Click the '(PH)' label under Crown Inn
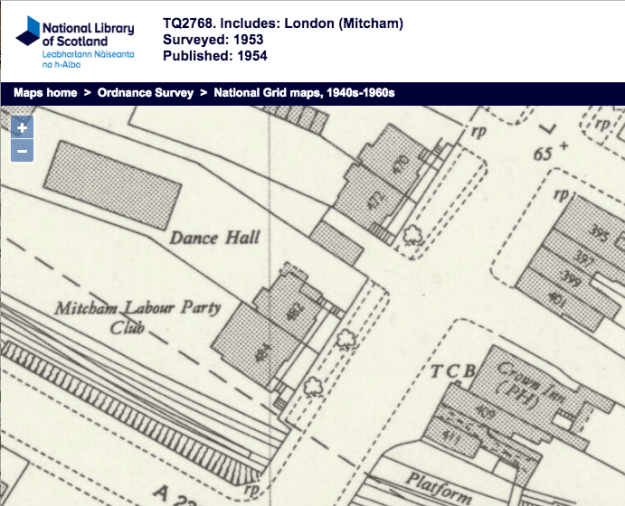This screenshot has height=506, width=625. 518,395
